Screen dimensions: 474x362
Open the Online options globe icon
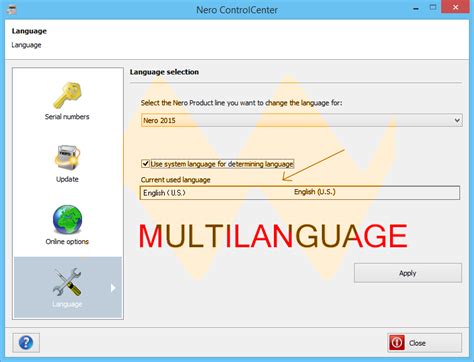coord(67,219)
